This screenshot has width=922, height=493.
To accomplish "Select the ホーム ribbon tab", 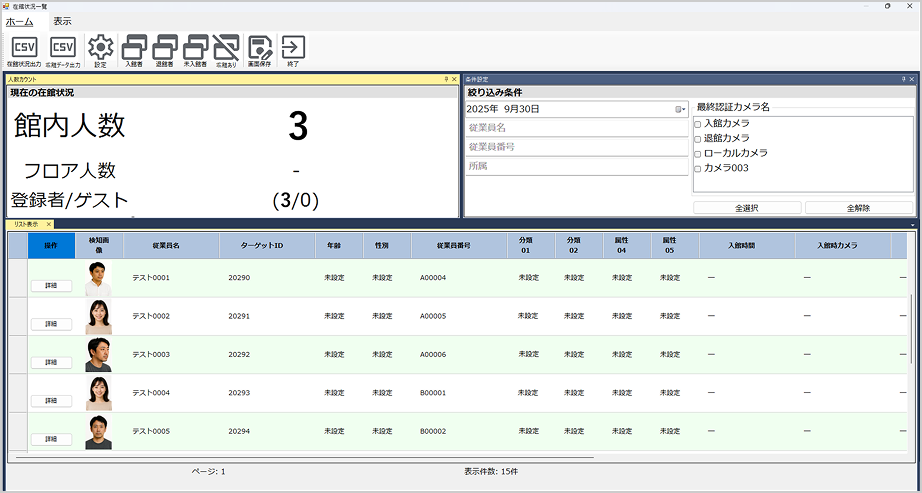I will click(x=19, y=21).
